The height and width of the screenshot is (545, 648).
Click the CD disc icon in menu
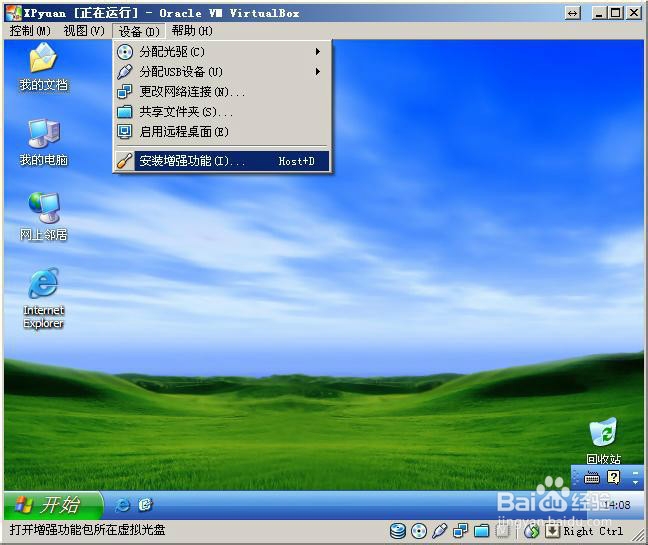125,52
